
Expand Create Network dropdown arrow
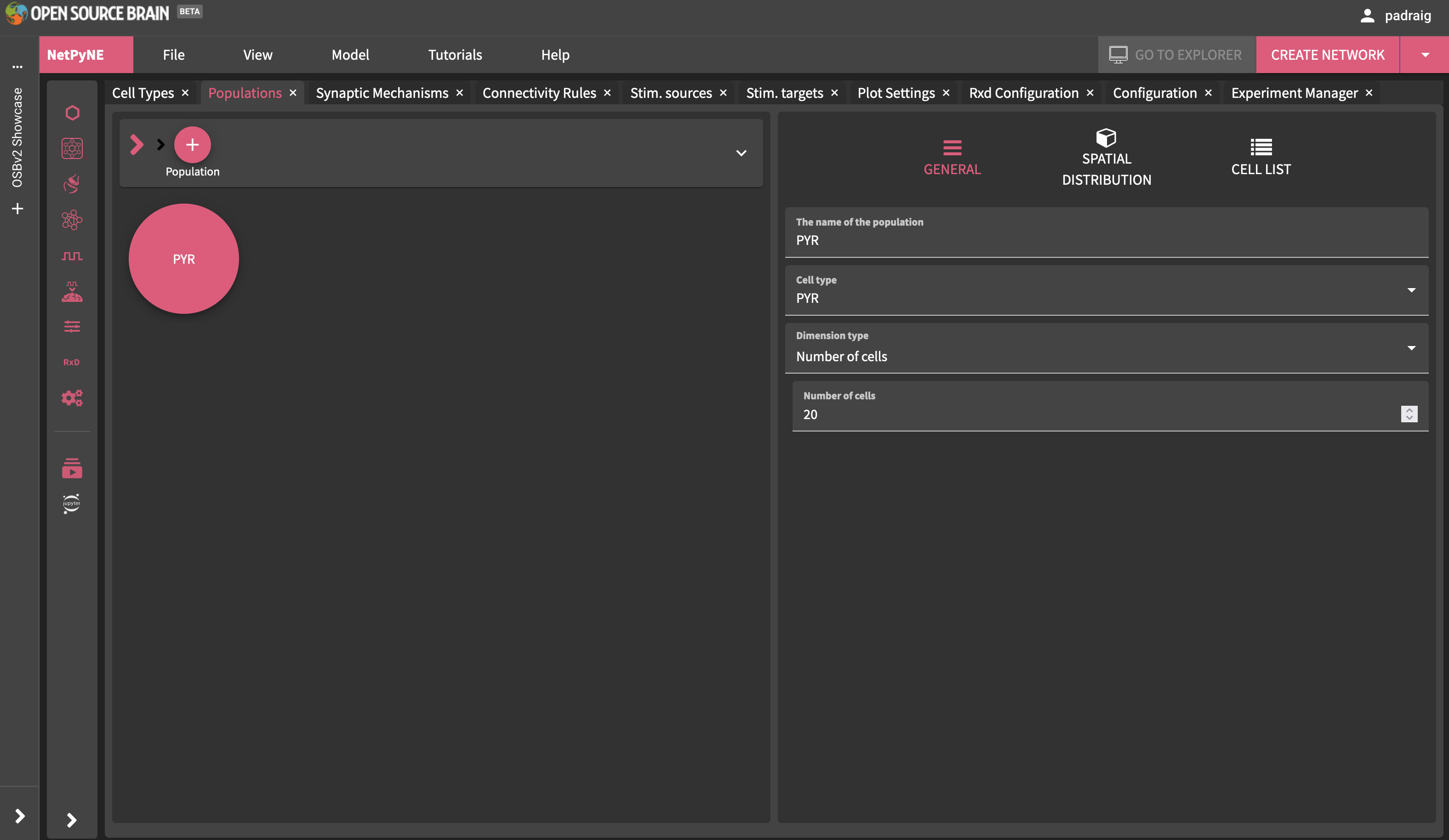click(1425, 55)
